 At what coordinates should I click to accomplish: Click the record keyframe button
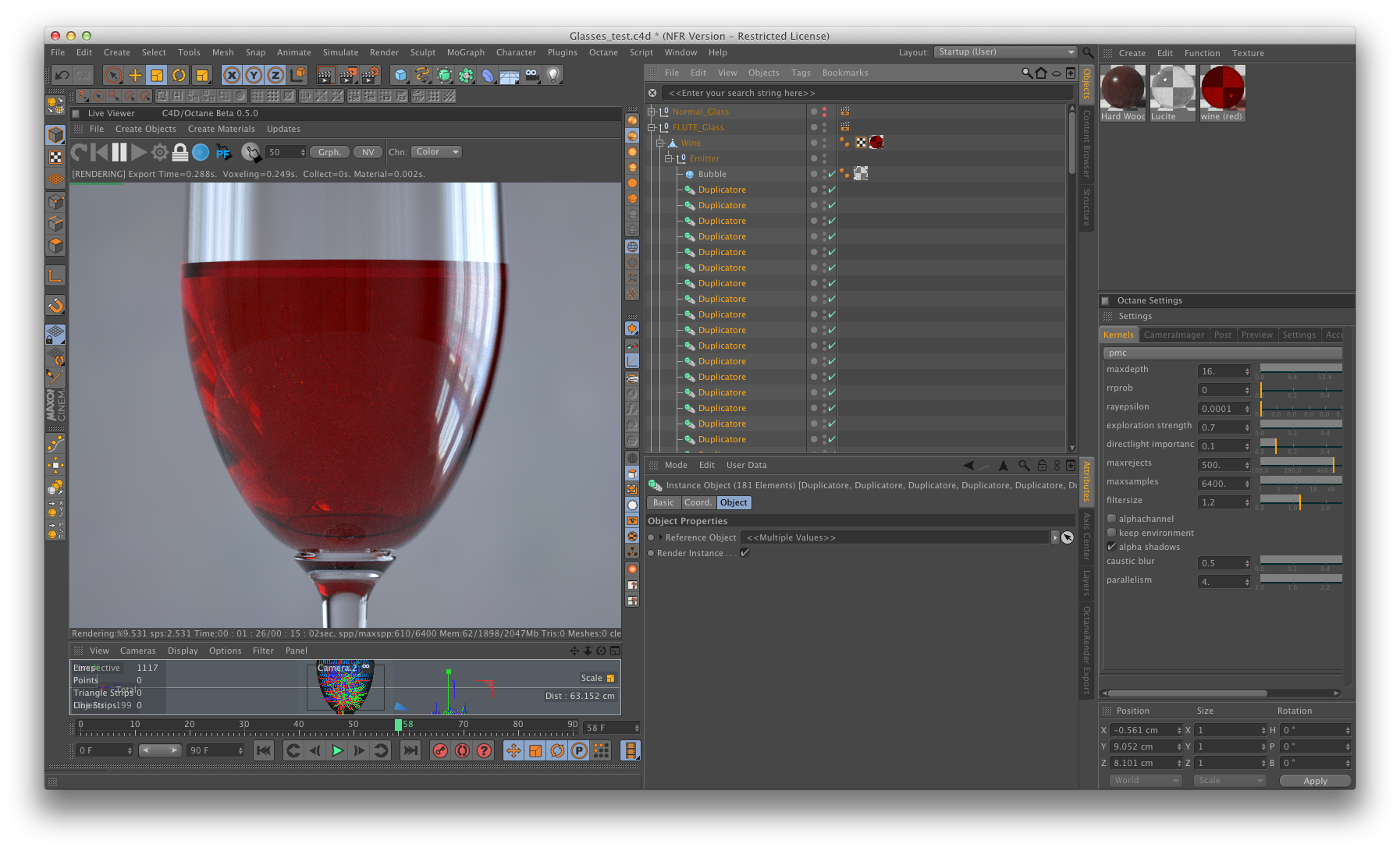(x=440, y=750)
